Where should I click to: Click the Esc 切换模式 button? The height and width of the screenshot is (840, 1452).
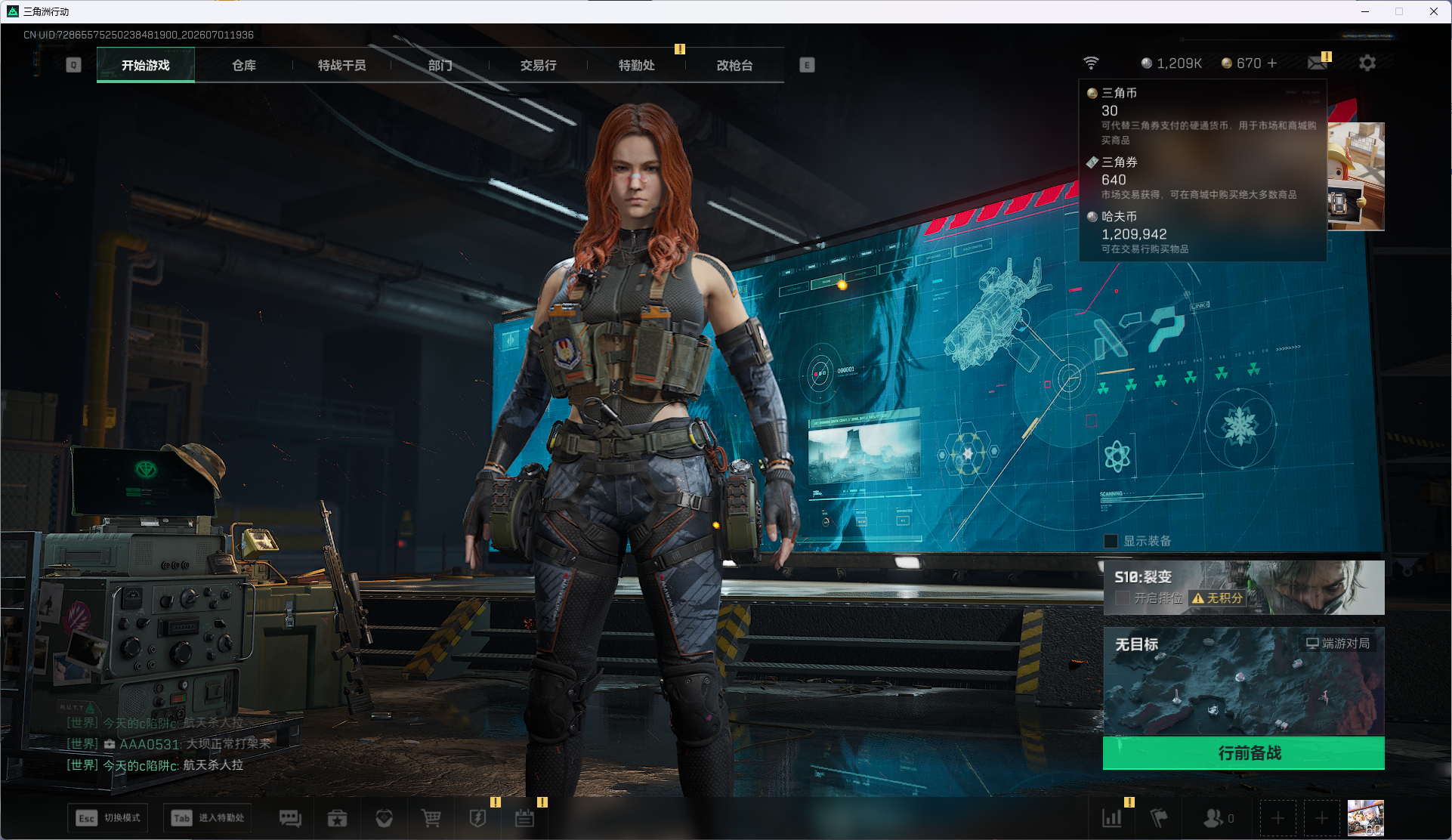108,818
